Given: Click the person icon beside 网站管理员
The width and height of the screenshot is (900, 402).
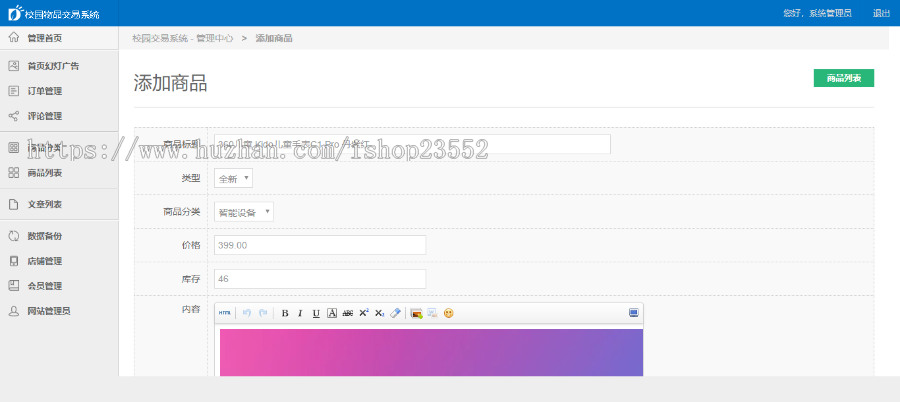Looking at the screenshot, I should tap(14, 311).
